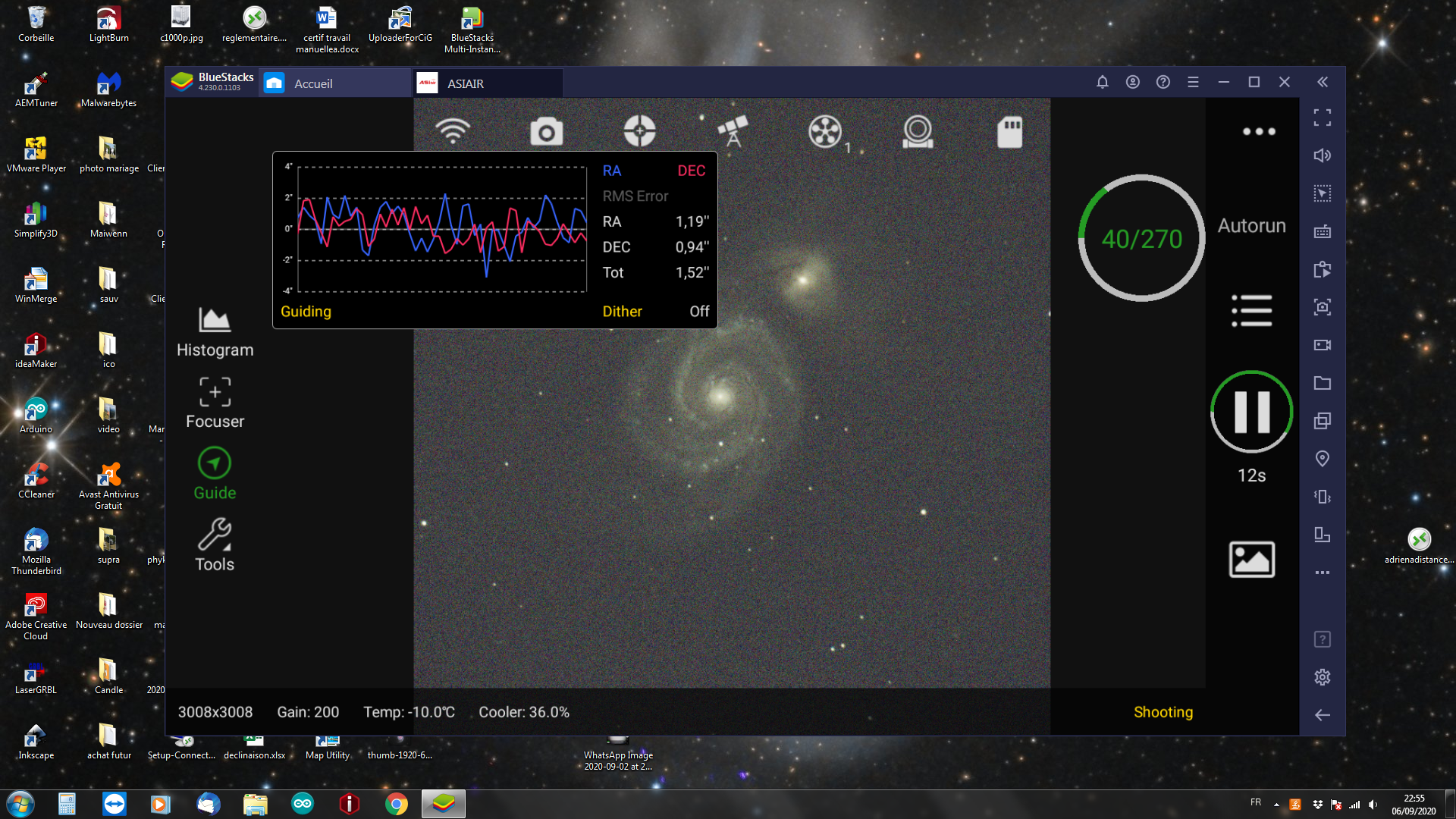1456x819 pixels.
Task: Open the guide scope crosshair icon
Action: pos(639,131)
